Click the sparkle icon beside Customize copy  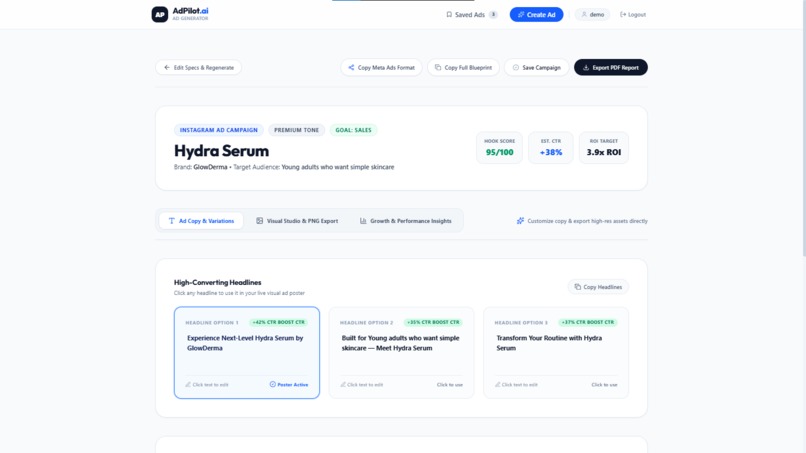[520, 221]
